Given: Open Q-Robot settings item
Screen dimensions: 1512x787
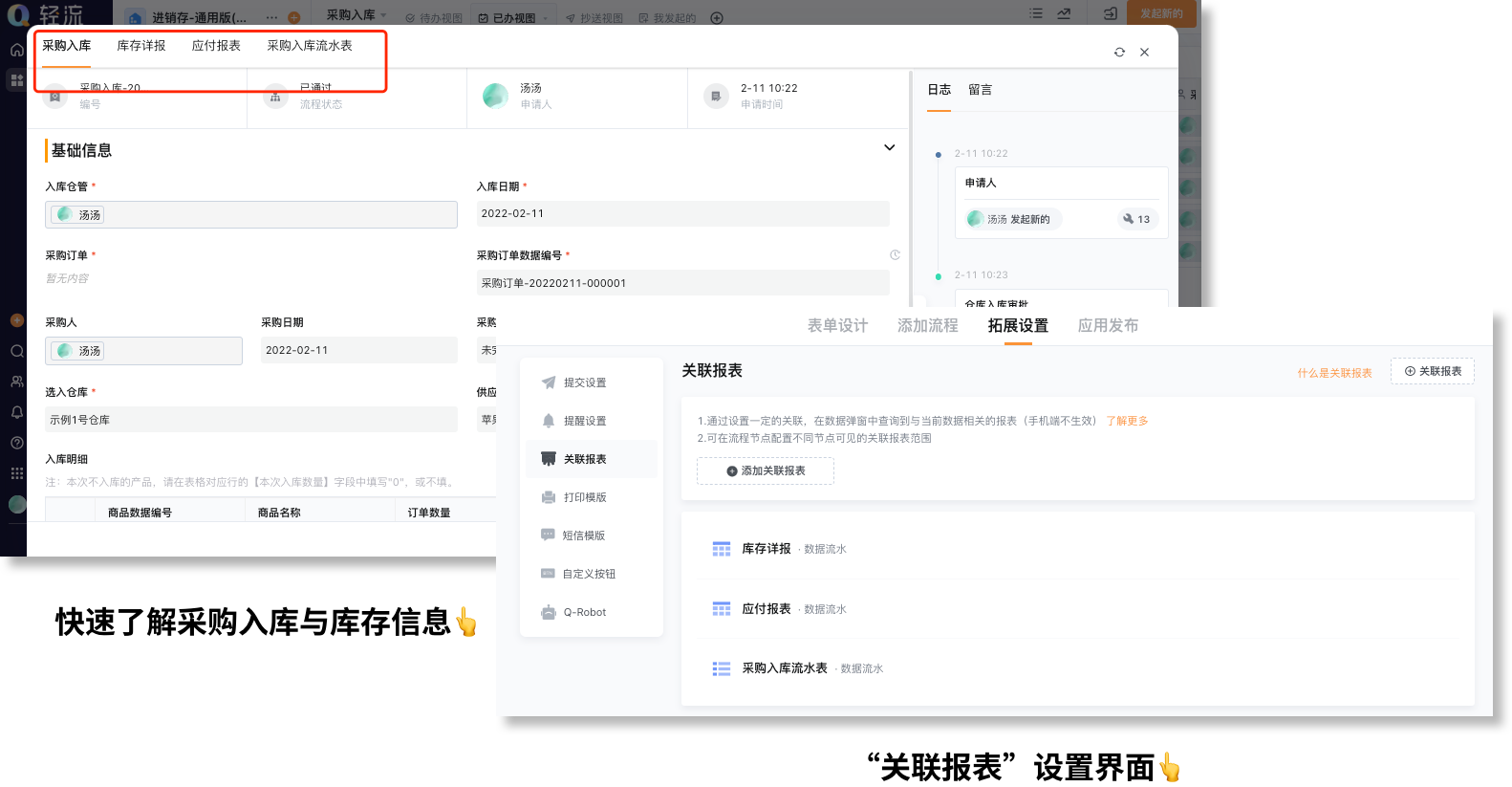Looking at the screenshot, I should pos(584,612).
